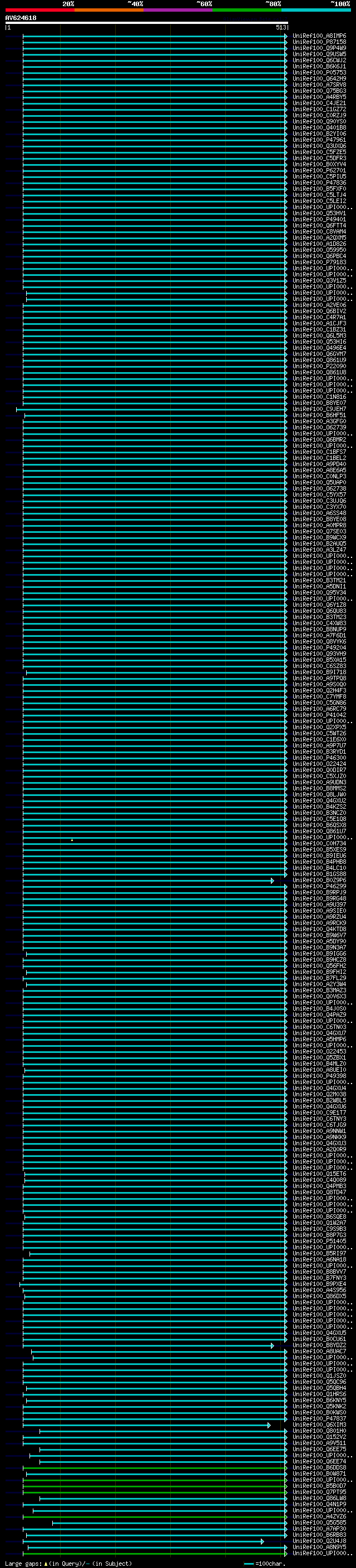Click on hit UniRef100_P47961
356x1568 pixels.
319,140
